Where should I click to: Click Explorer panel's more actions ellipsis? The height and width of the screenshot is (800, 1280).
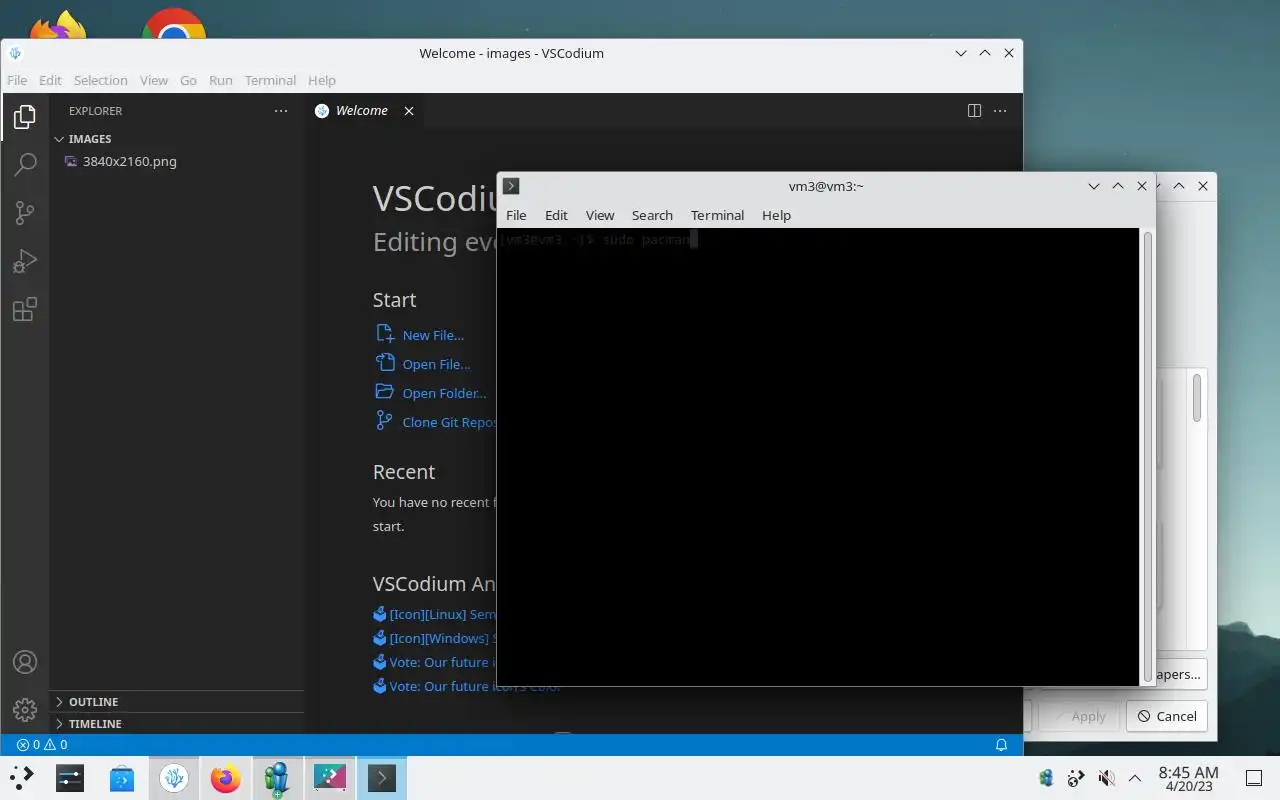click(x=281, y=111)
